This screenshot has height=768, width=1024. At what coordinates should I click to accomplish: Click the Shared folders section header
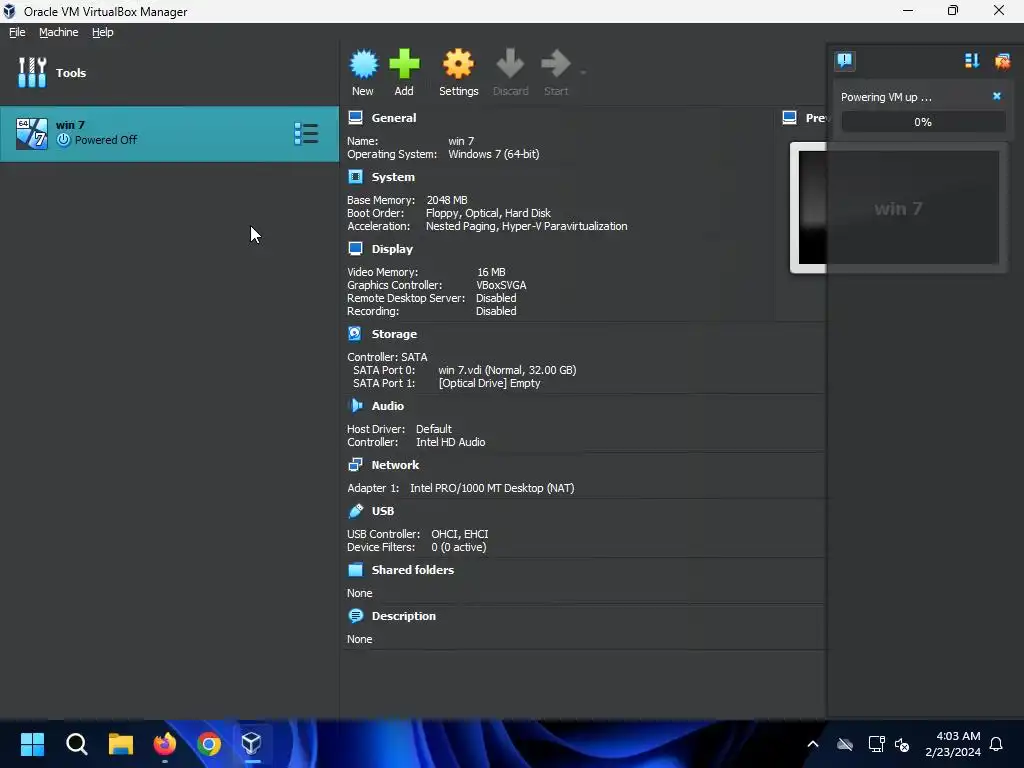(x=412, y=569)
